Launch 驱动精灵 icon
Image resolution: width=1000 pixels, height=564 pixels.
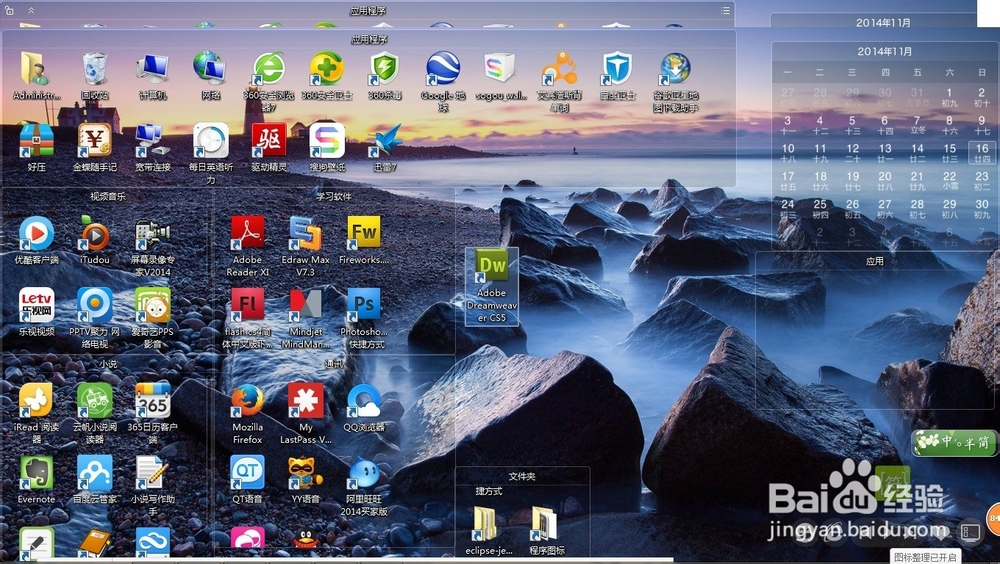268,140
